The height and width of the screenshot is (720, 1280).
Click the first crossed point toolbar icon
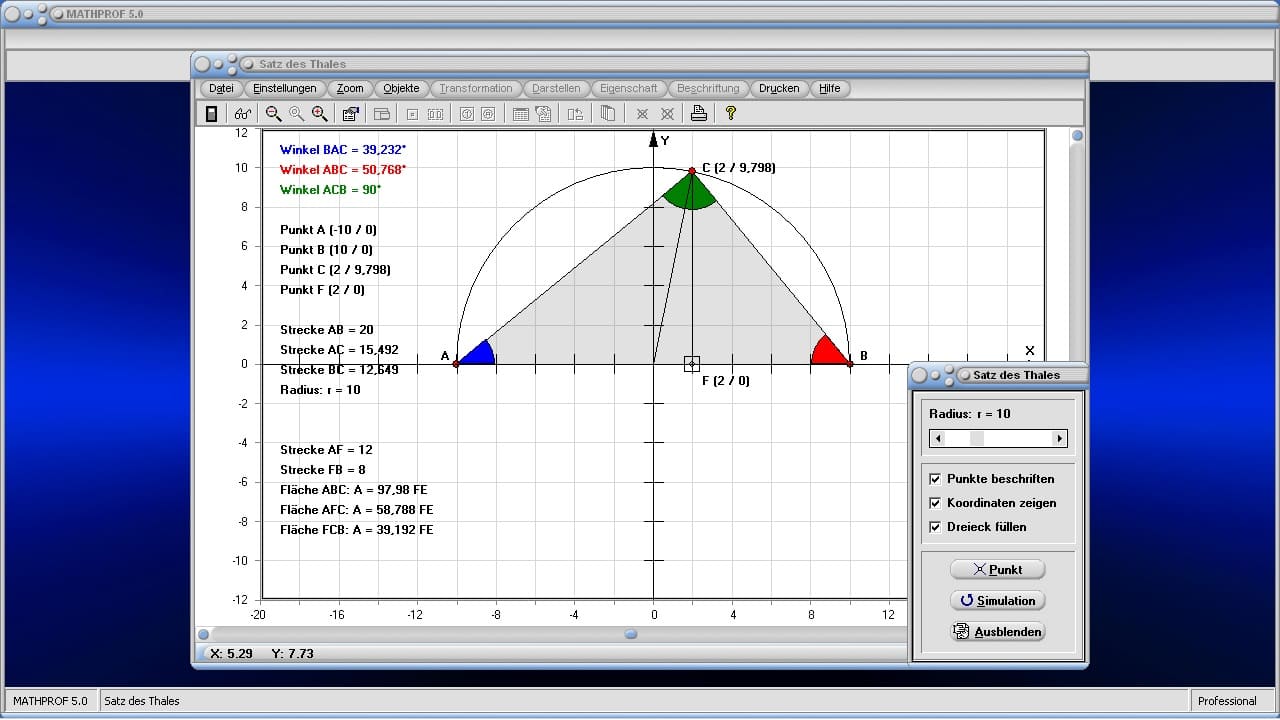[x=643, y=114]
